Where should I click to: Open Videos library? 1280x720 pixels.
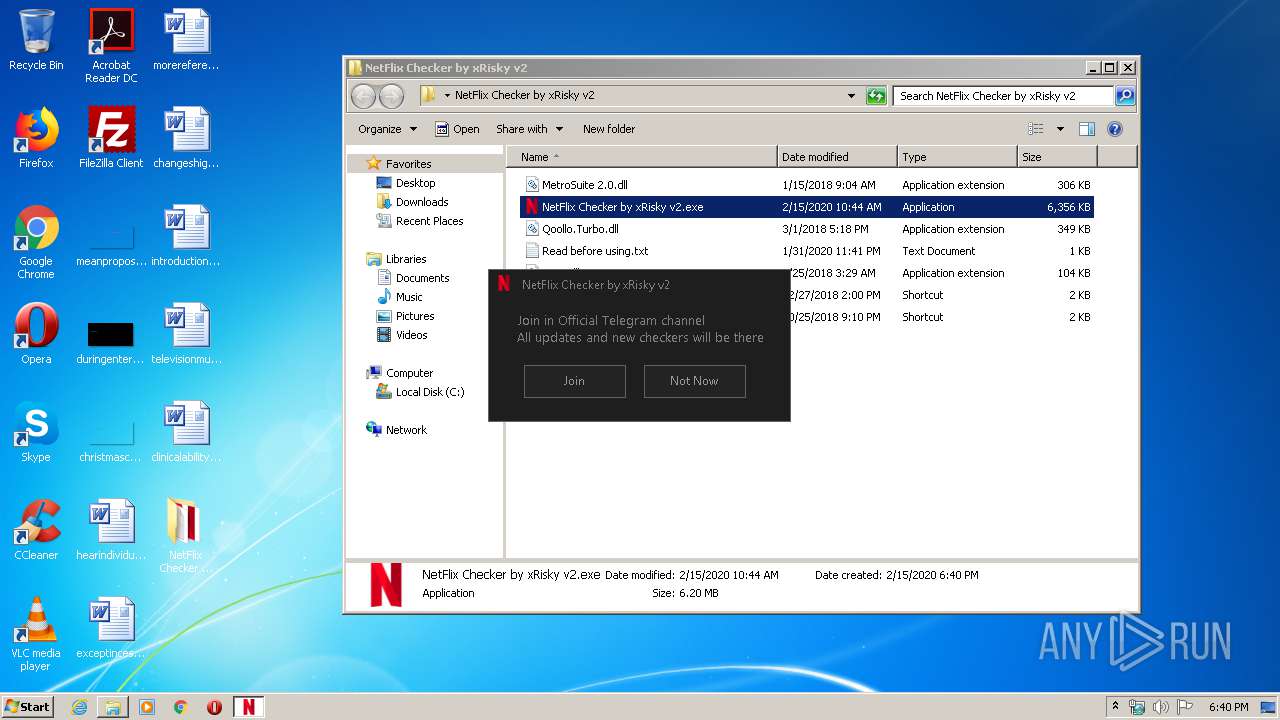click(x=402, y=335)
